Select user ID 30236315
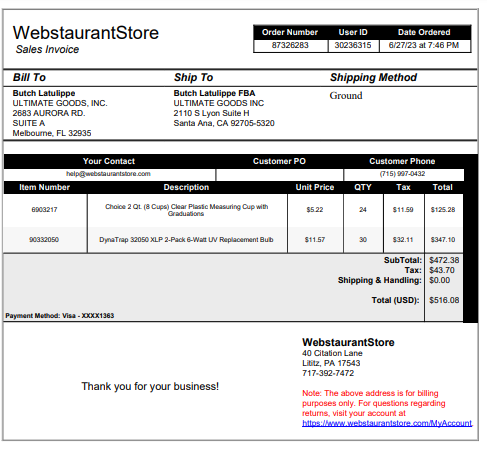 [353, 45]
